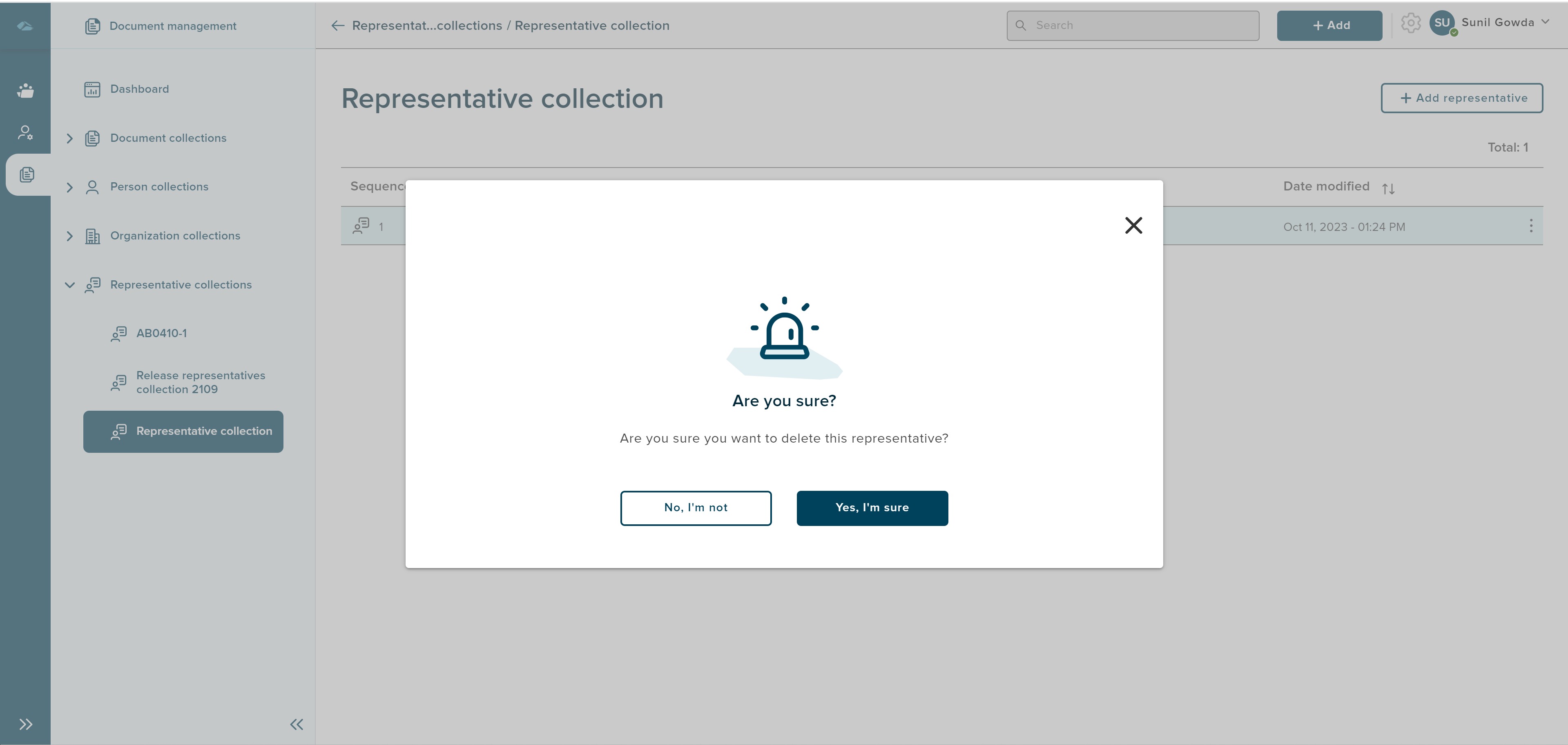This screenshot has width=1568, height=745.
Task: Expand the Person collections tree item
Action: point(69,188)
